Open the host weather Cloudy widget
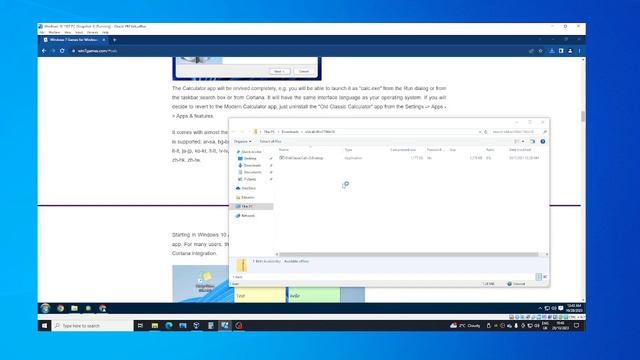 [x=465, y=326]
